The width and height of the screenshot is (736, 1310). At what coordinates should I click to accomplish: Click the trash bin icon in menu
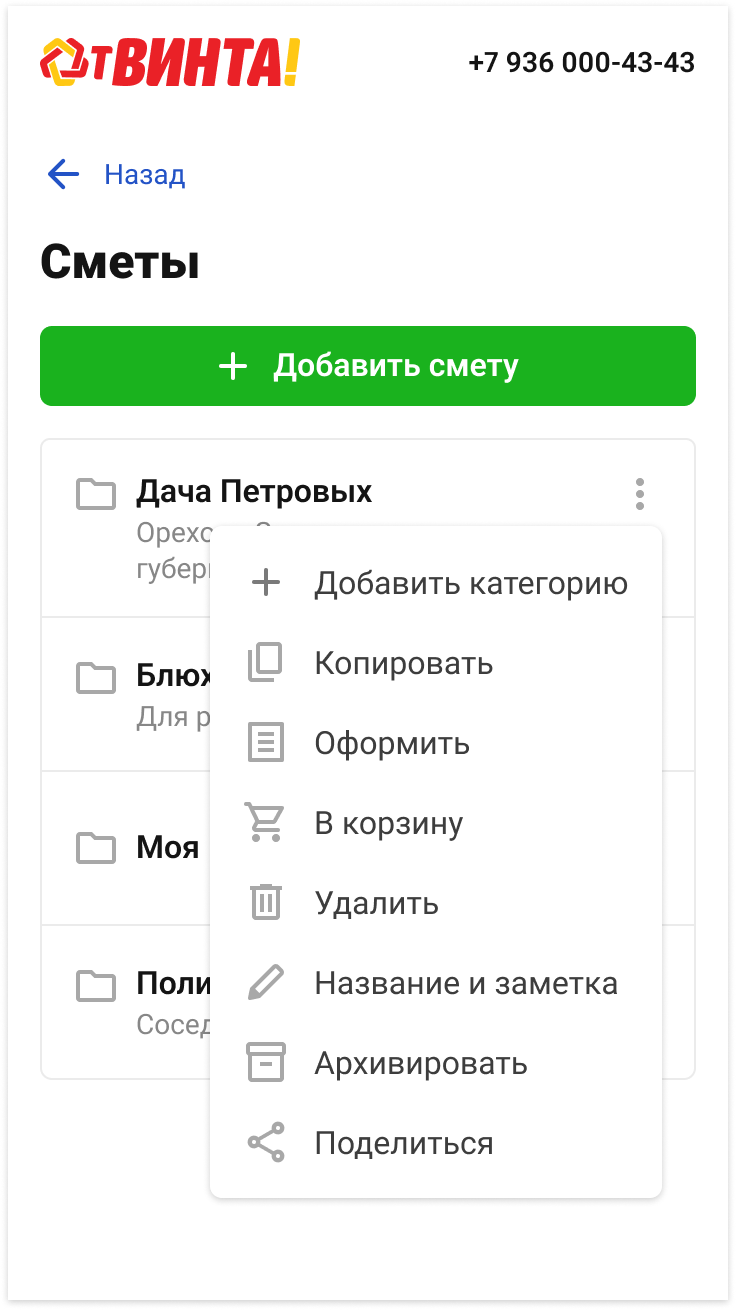click(x=266, y=903)
